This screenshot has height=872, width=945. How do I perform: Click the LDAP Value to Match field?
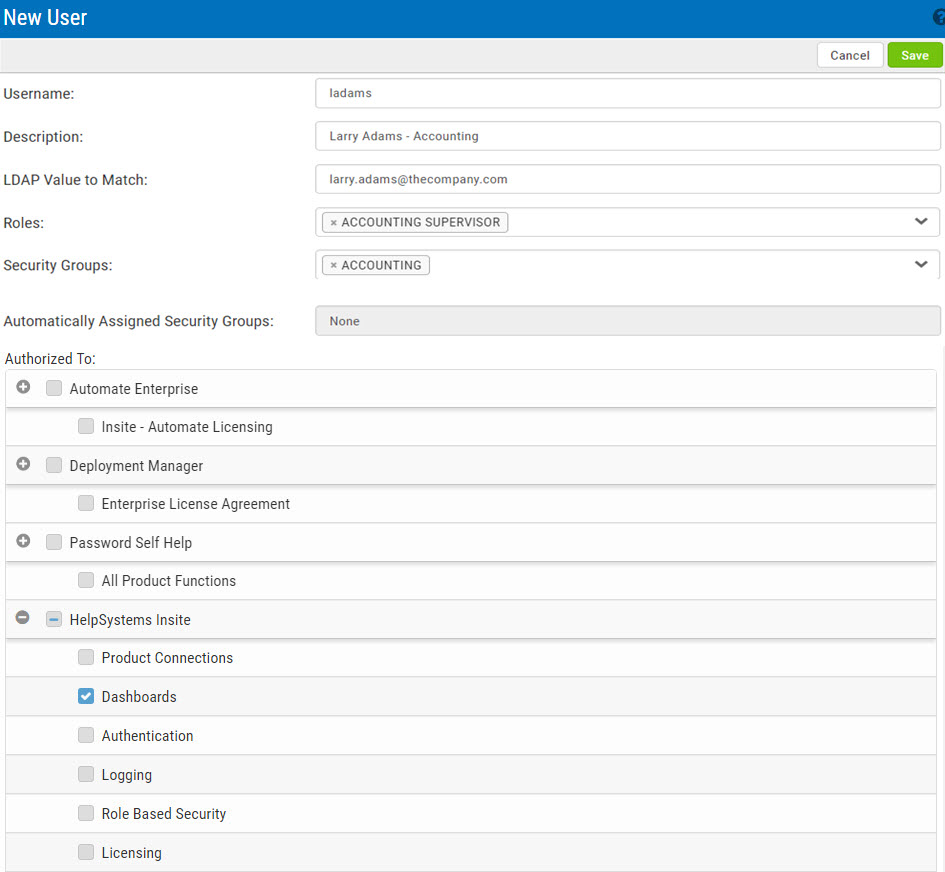[x=627, y=179]
